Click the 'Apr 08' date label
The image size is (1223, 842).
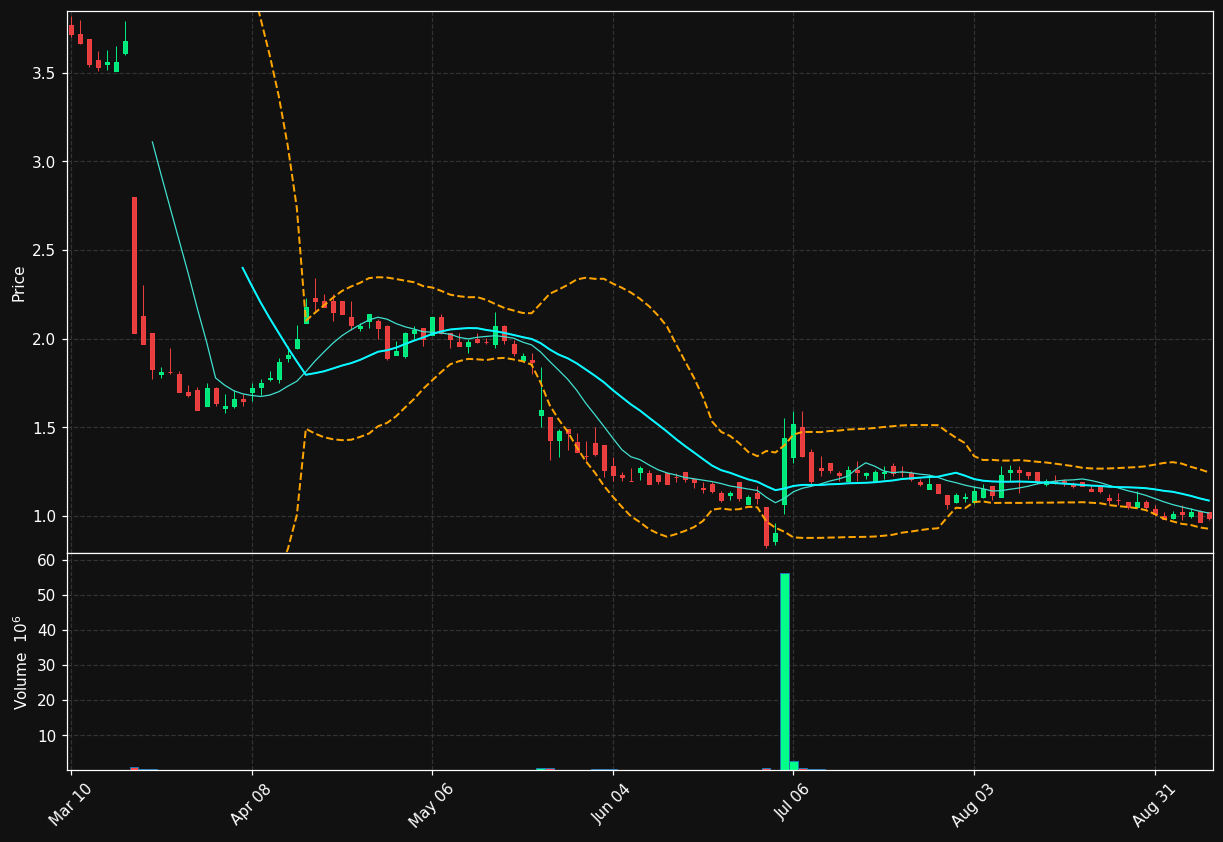pos(250,804)
